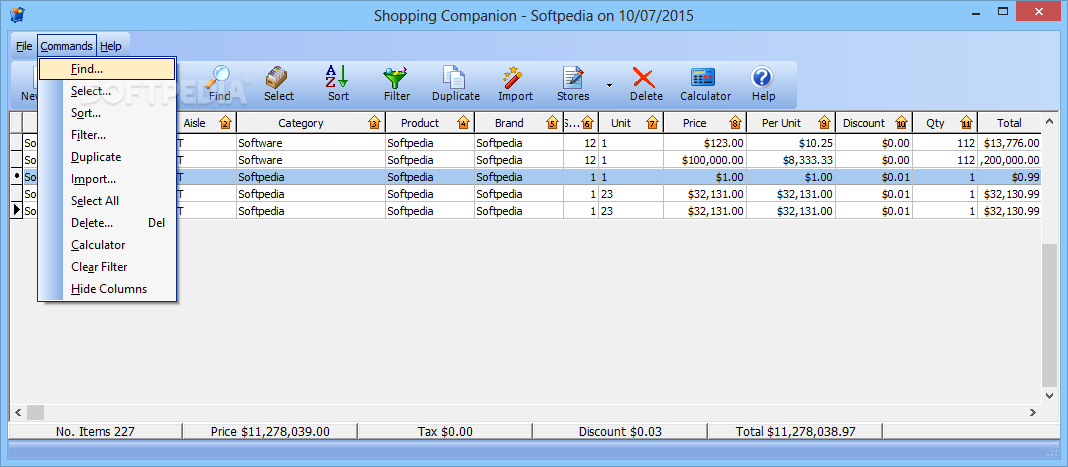Click the Total column header

[x=1009, y=123]
